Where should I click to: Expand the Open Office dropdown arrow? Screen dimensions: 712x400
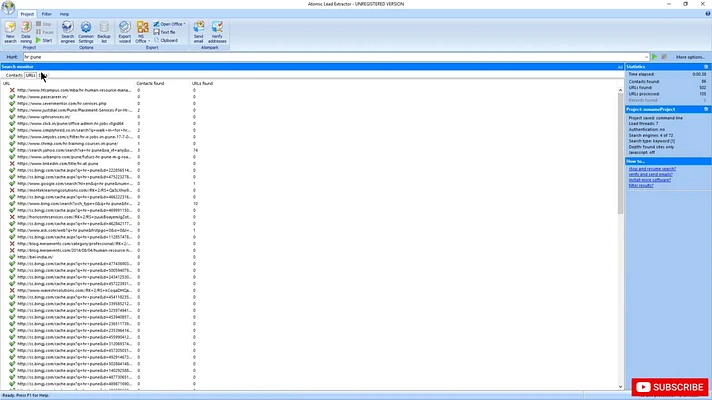pyautogui.click(x=184, y=24)
